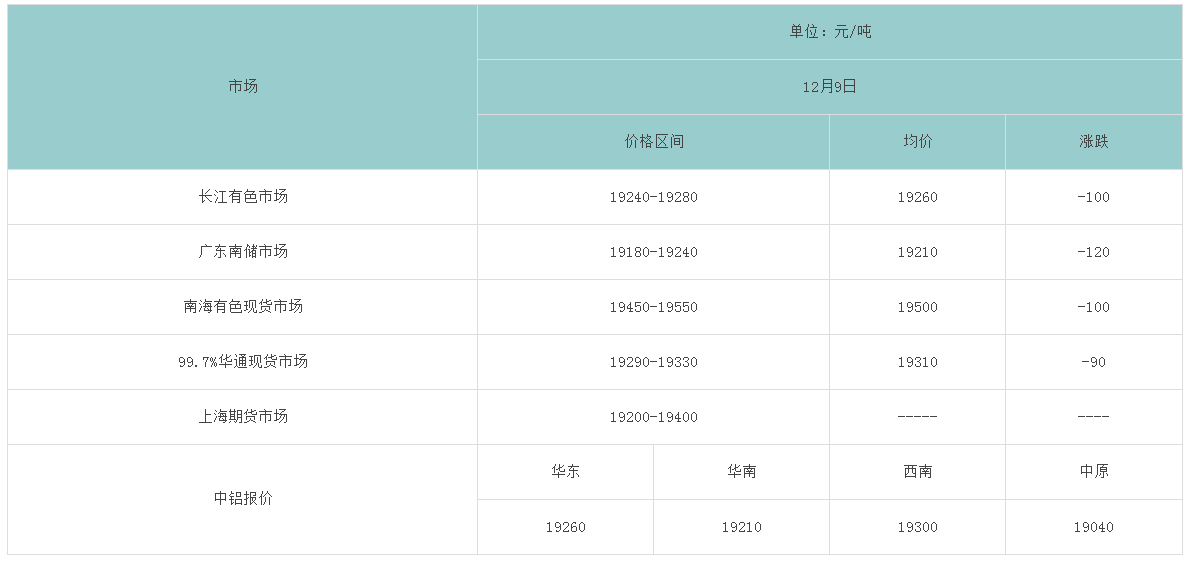Select the 西南 region header cell
Image resolution: width=1196 pixels, height=566 pixels.
[x=917, y=472]
